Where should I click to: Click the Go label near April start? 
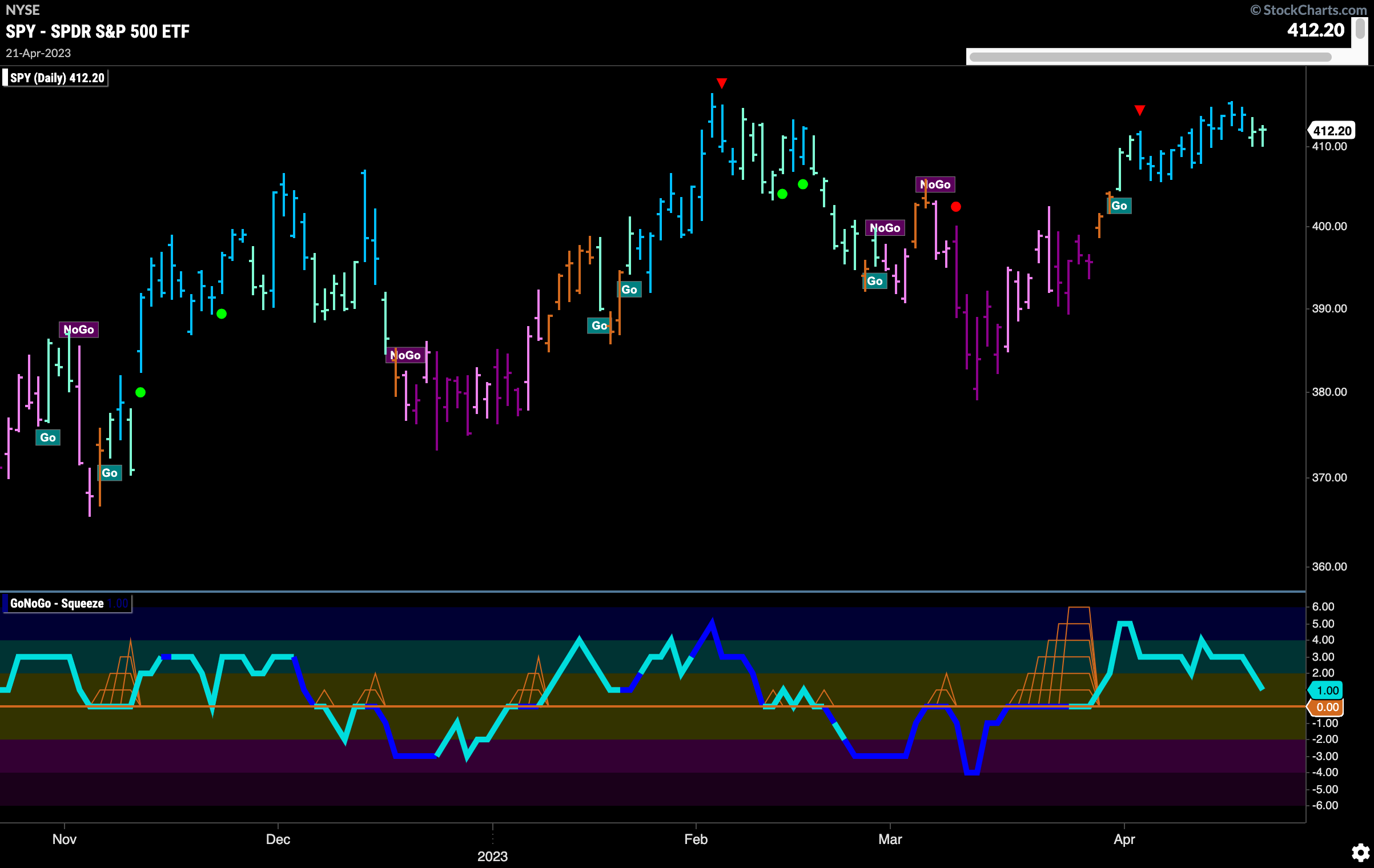point(1119,206)
